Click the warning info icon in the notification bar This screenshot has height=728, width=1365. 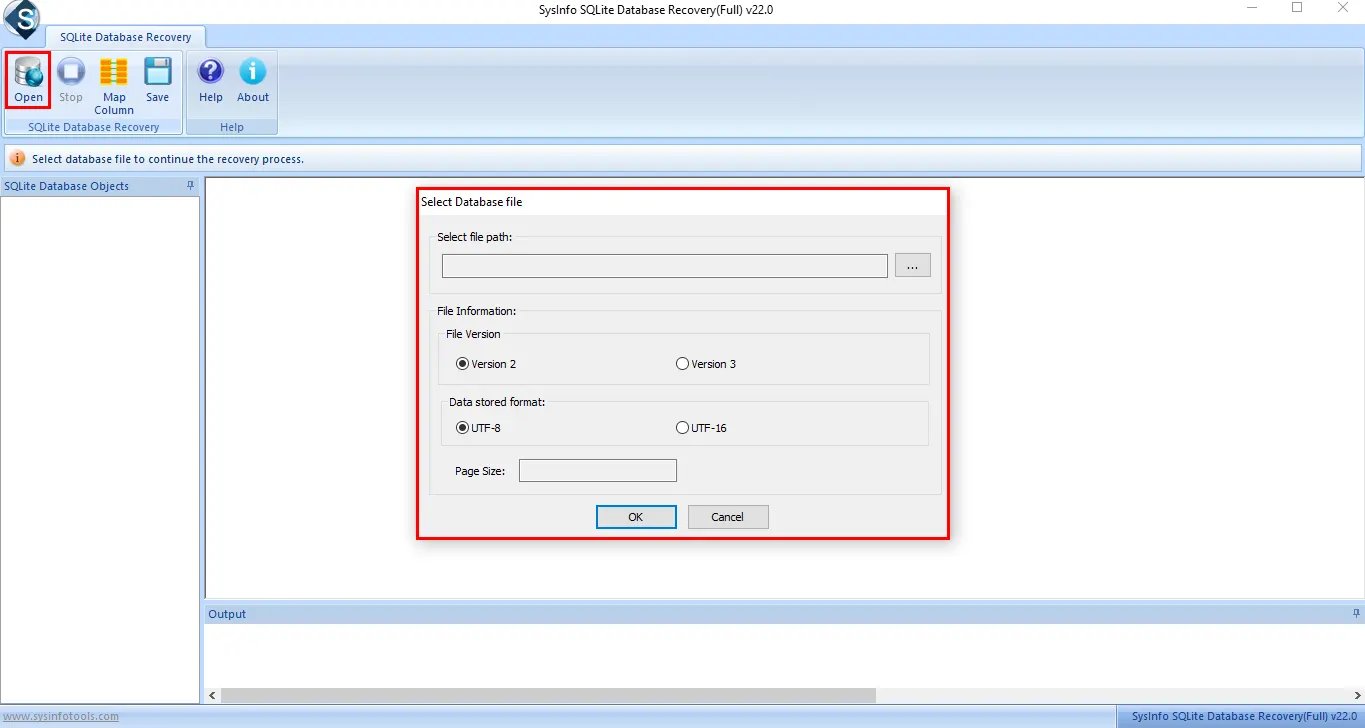click(17, 158)
